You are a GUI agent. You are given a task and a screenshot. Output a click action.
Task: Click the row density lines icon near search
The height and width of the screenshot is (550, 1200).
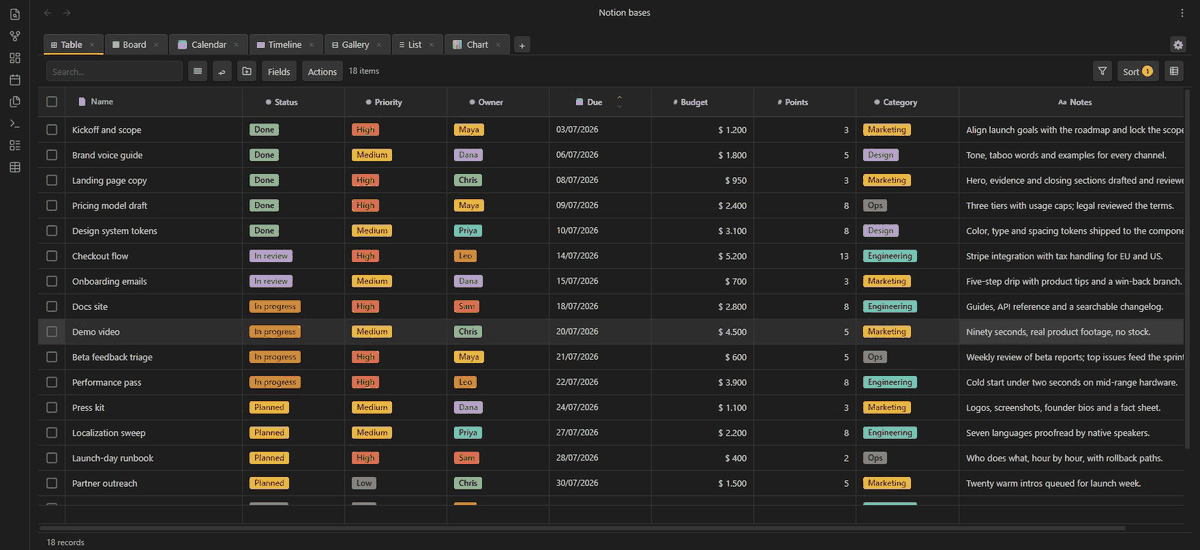pyautogui.click(x=198, y=72)
